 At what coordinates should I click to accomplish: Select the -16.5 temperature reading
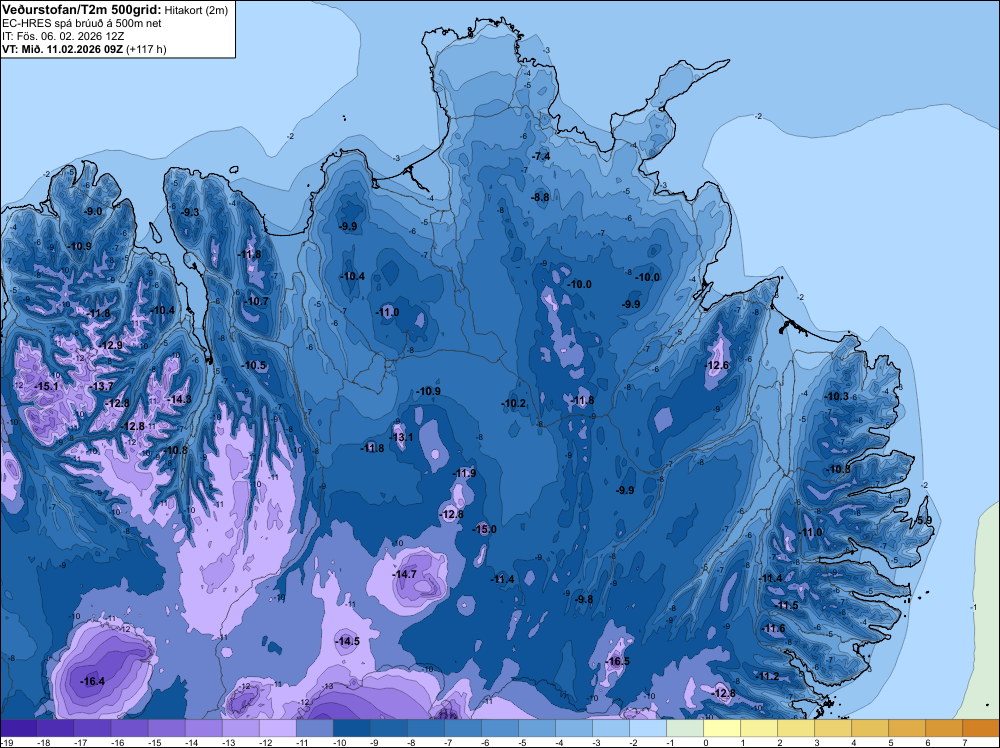[x=617, y=661]
